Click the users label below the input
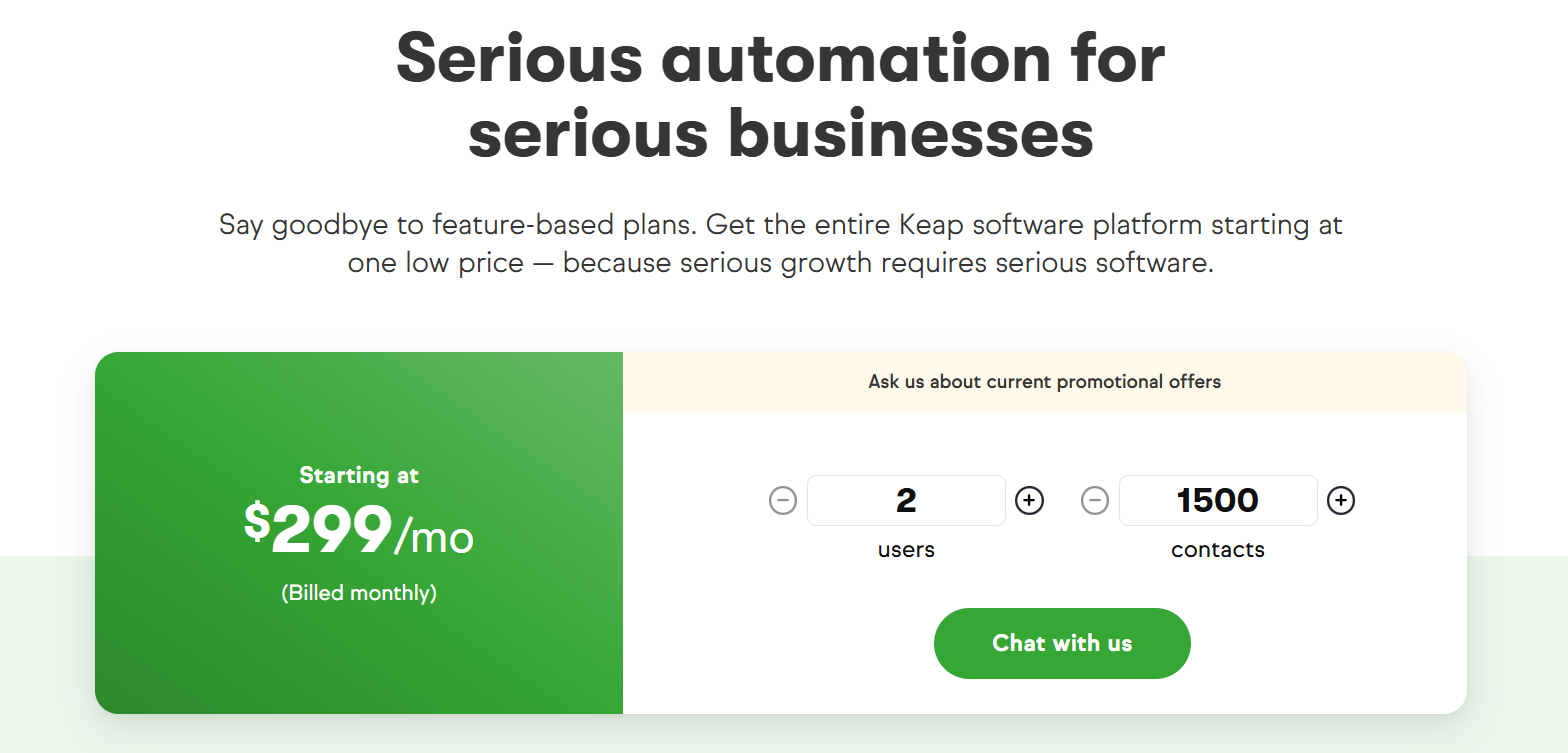 pyautogui.click(x=906, y=549)
